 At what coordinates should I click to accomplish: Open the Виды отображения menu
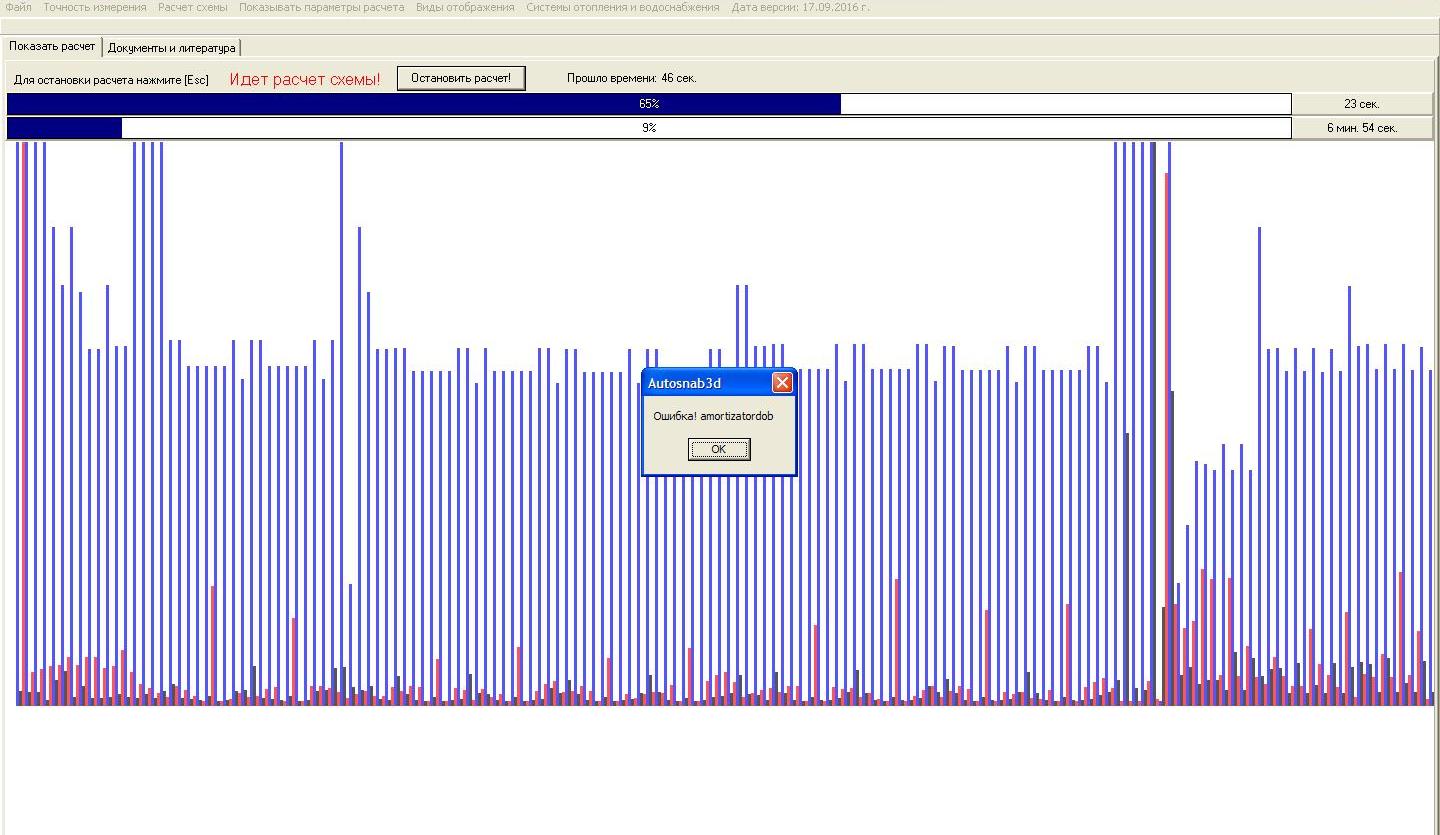[x=465, y=7]
